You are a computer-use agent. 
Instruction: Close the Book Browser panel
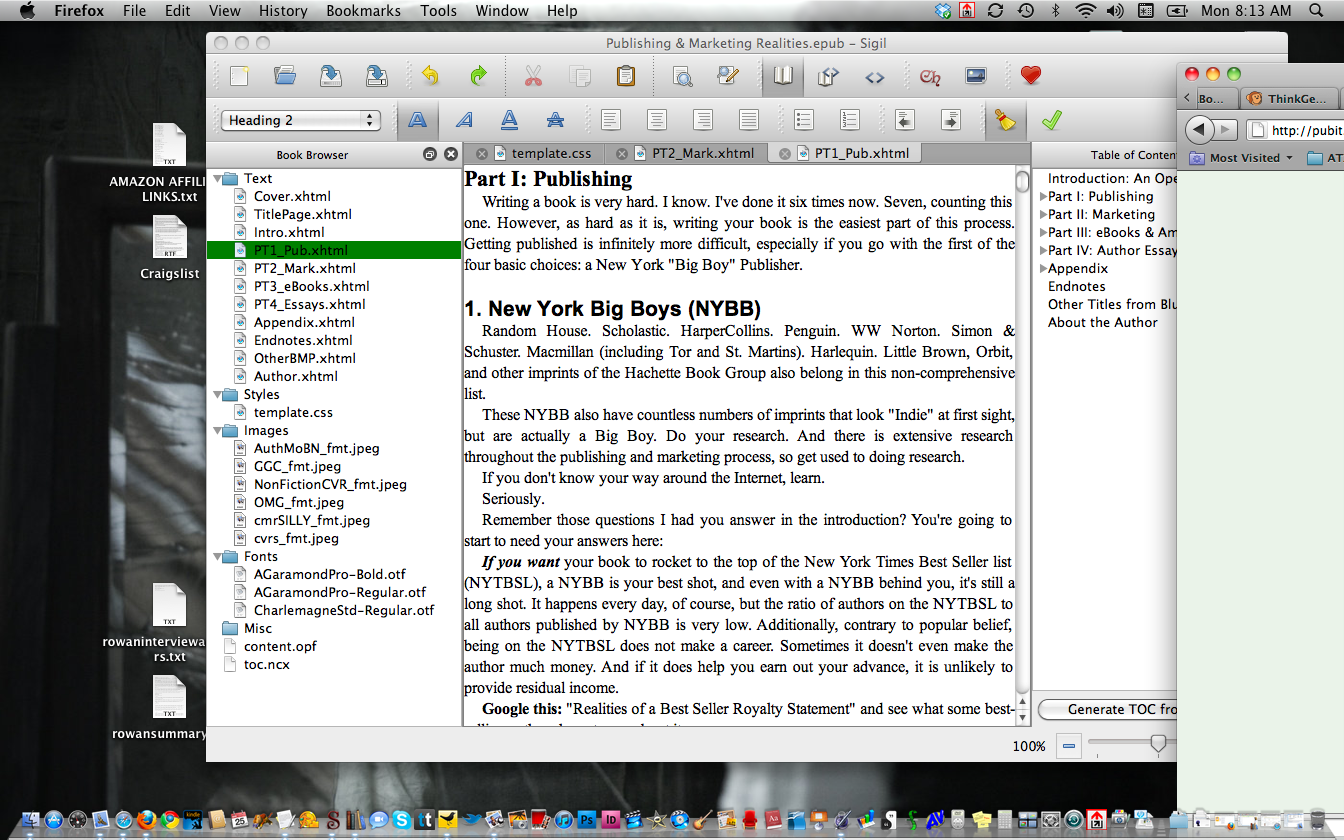450,154
